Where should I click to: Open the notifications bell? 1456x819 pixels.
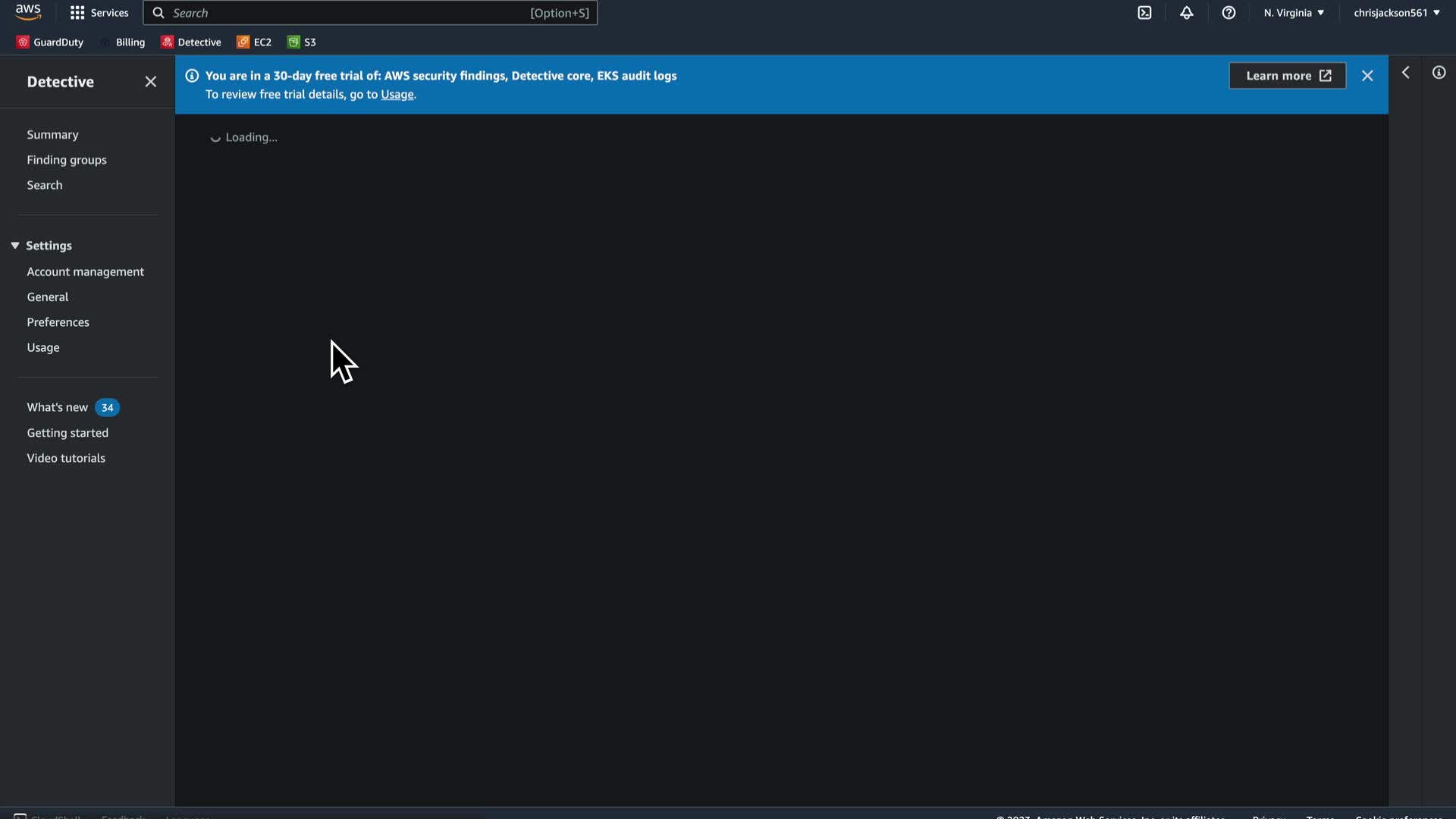(1187, 13)
